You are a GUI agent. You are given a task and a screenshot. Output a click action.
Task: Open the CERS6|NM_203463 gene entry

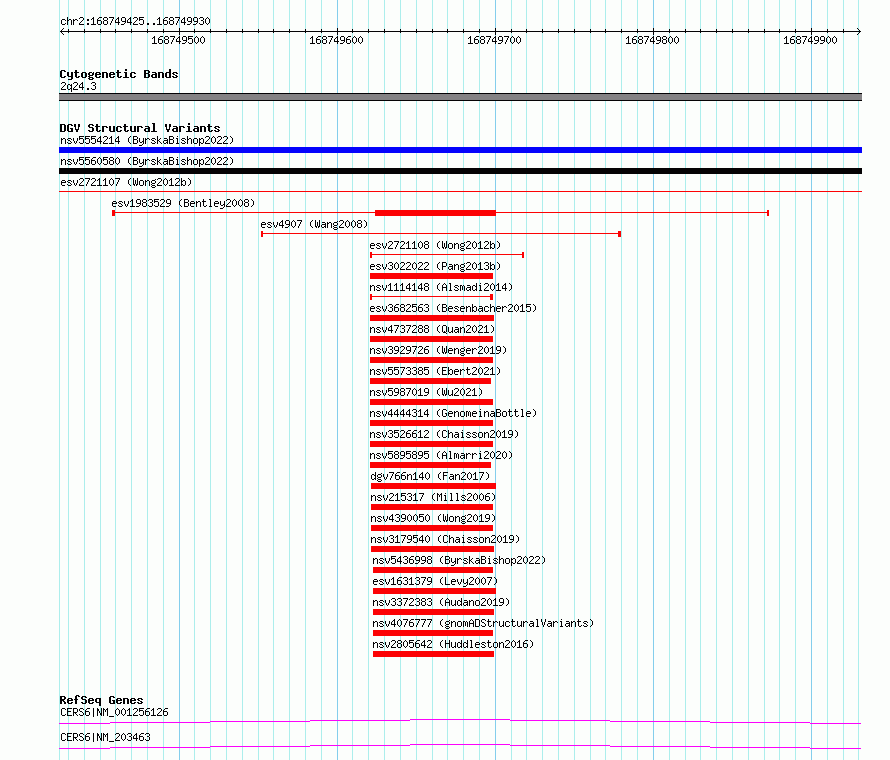click(105, 737)
